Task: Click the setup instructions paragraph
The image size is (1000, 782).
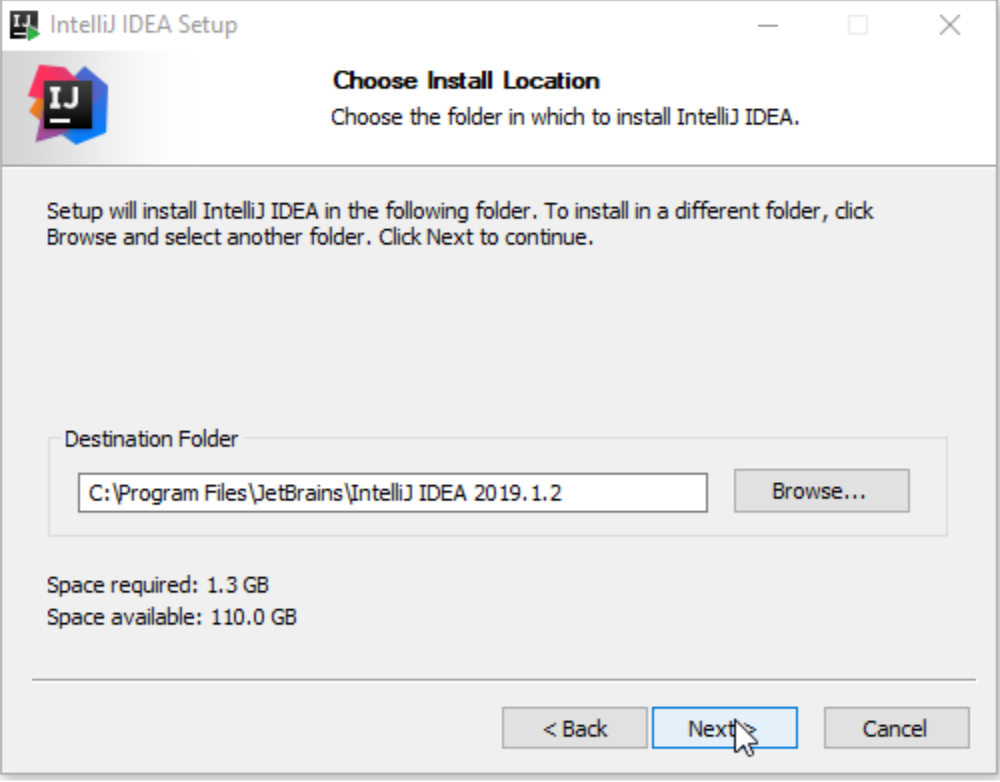Action: point(460,225)
